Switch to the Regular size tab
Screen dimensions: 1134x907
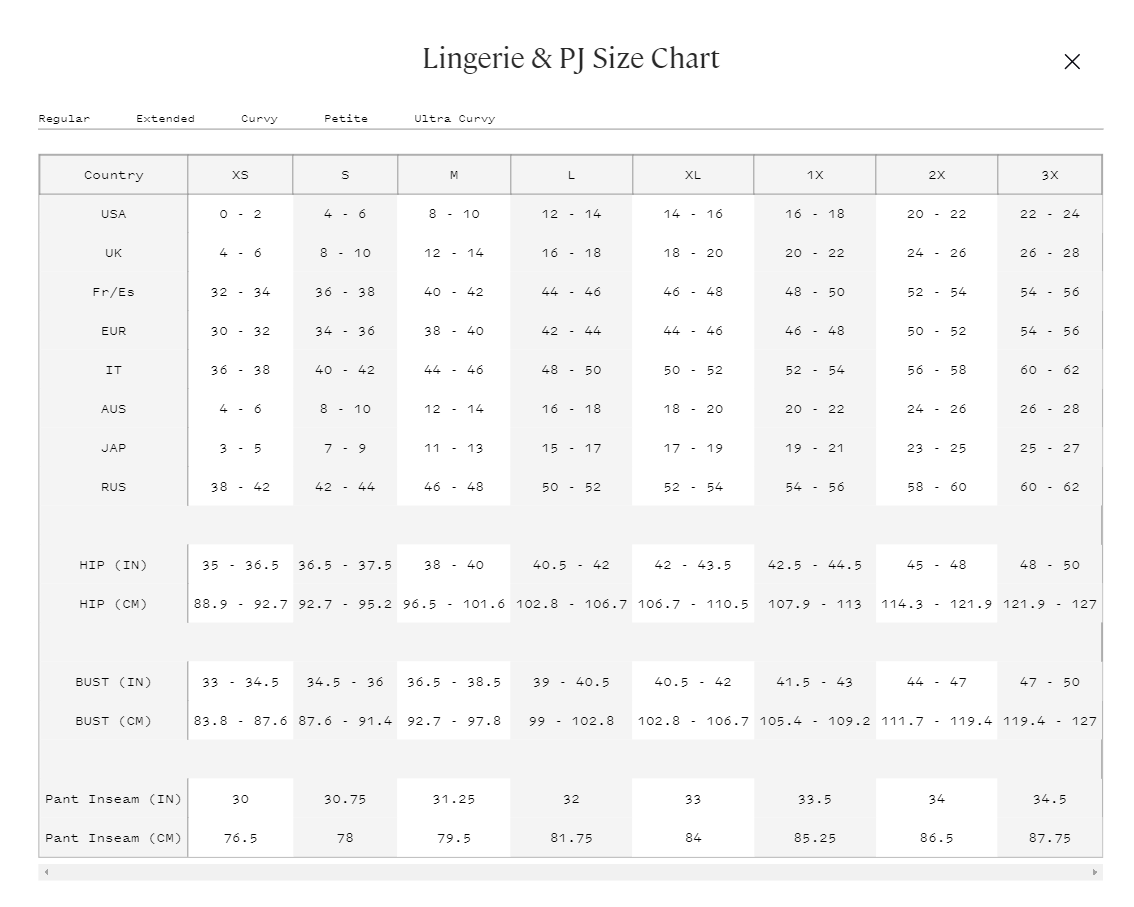pyautogui.click(x=64, y=119)
